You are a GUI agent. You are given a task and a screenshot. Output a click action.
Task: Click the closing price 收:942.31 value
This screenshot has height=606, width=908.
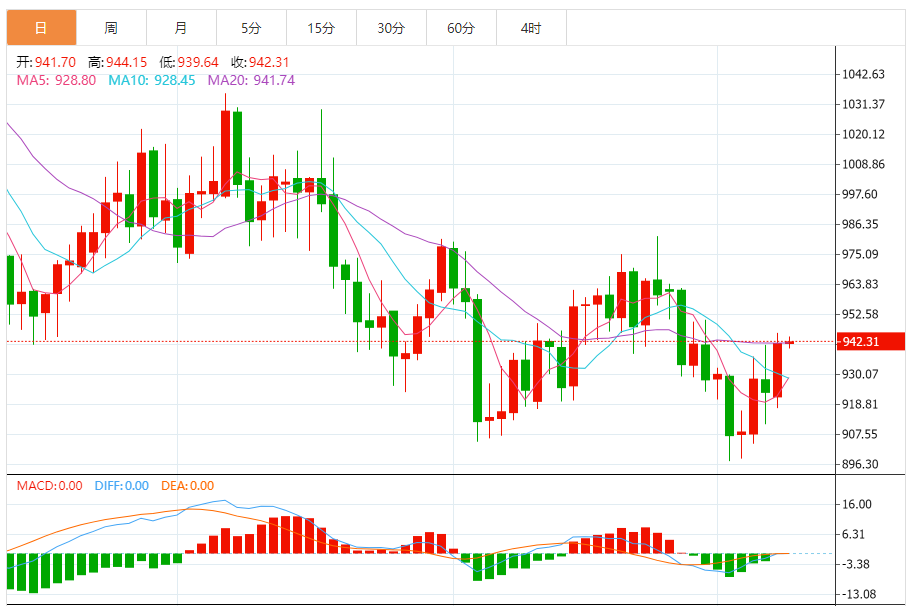[x=260, y=62]
